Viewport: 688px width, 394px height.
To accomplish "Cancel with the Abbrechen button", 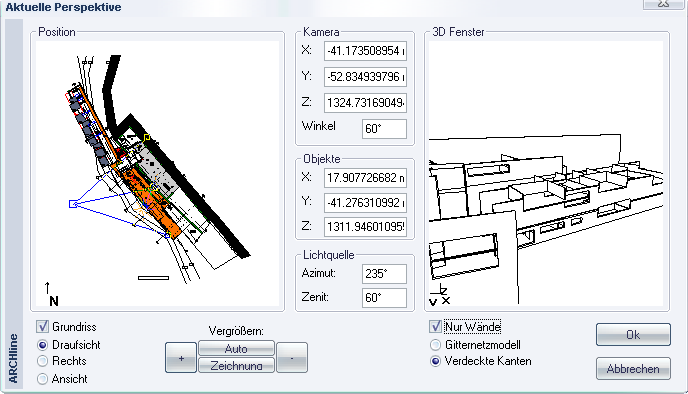I will [633, 369].
